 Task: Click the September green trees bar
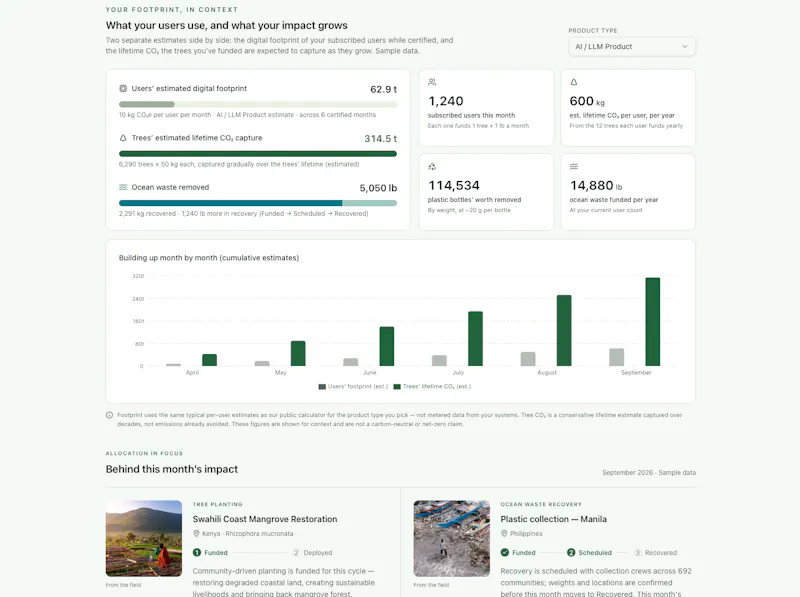coord(653,322)
